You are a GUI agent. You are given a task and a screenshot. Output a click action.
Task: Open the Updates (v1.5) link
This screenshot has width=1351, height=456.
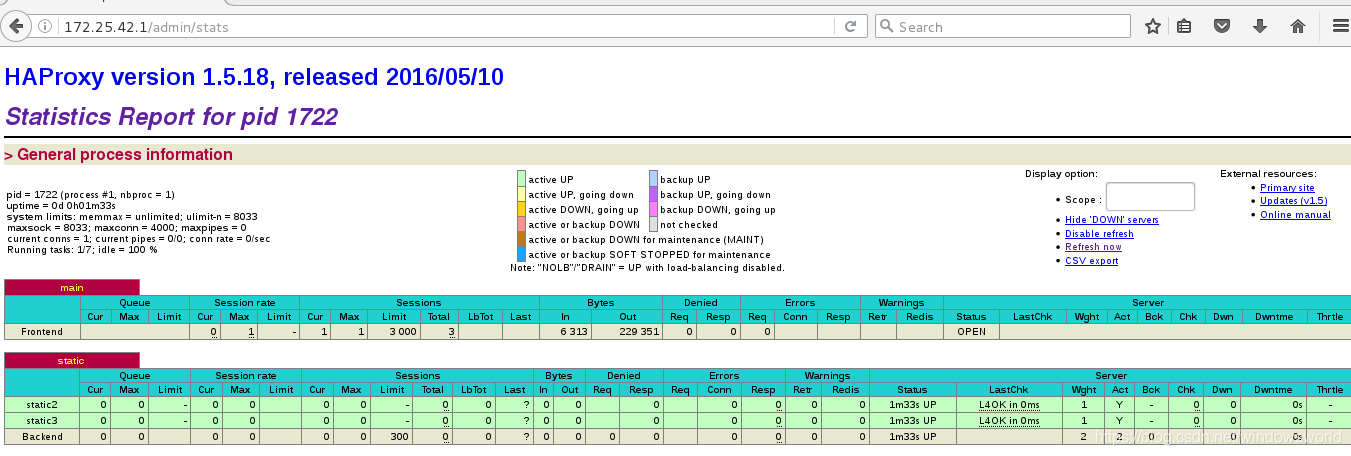(1293, 201)
